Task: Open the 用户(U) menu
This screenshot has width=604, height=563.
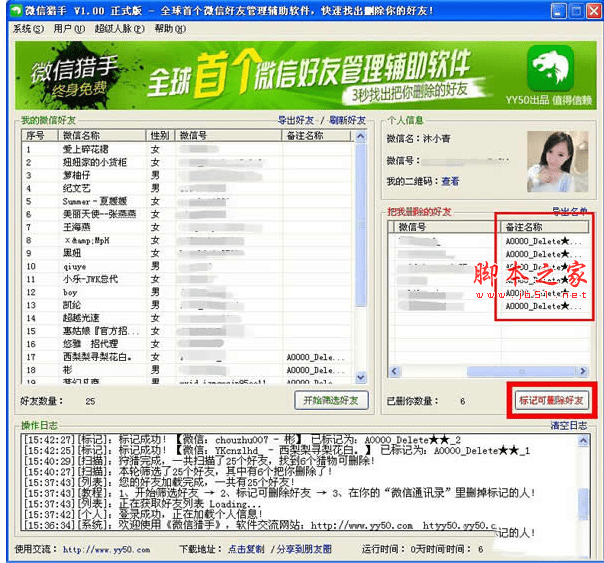Action: 69,29
